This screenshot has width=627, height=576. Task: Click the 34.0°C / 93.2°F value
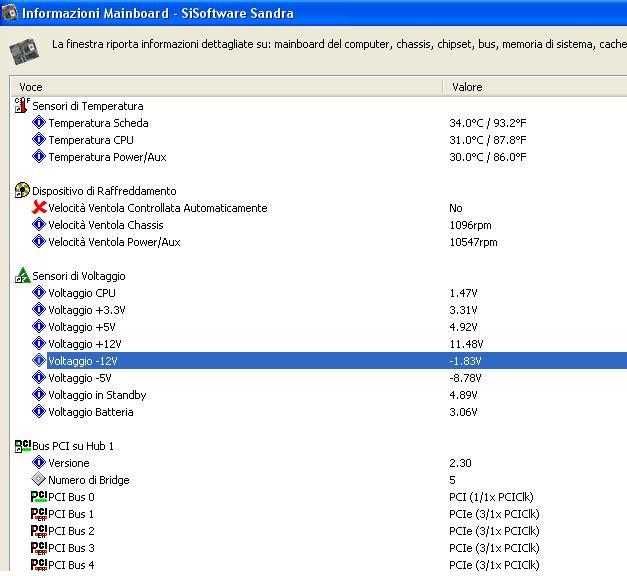click(x=487, y=123)
